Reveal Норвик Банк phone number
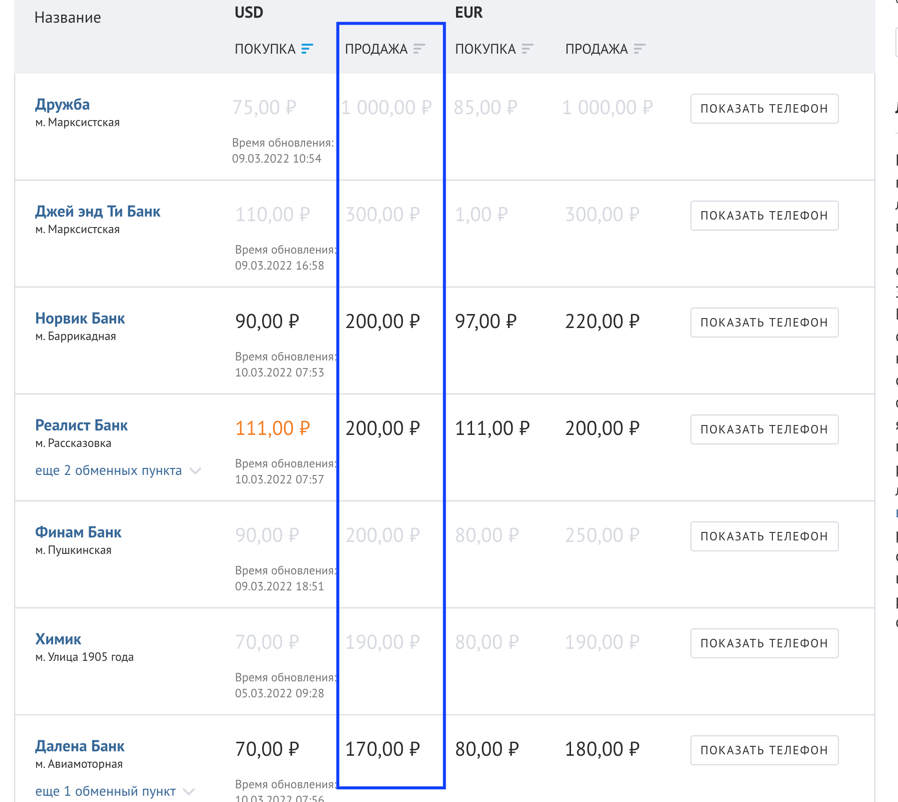898x802 pixels. coord(764,322)
